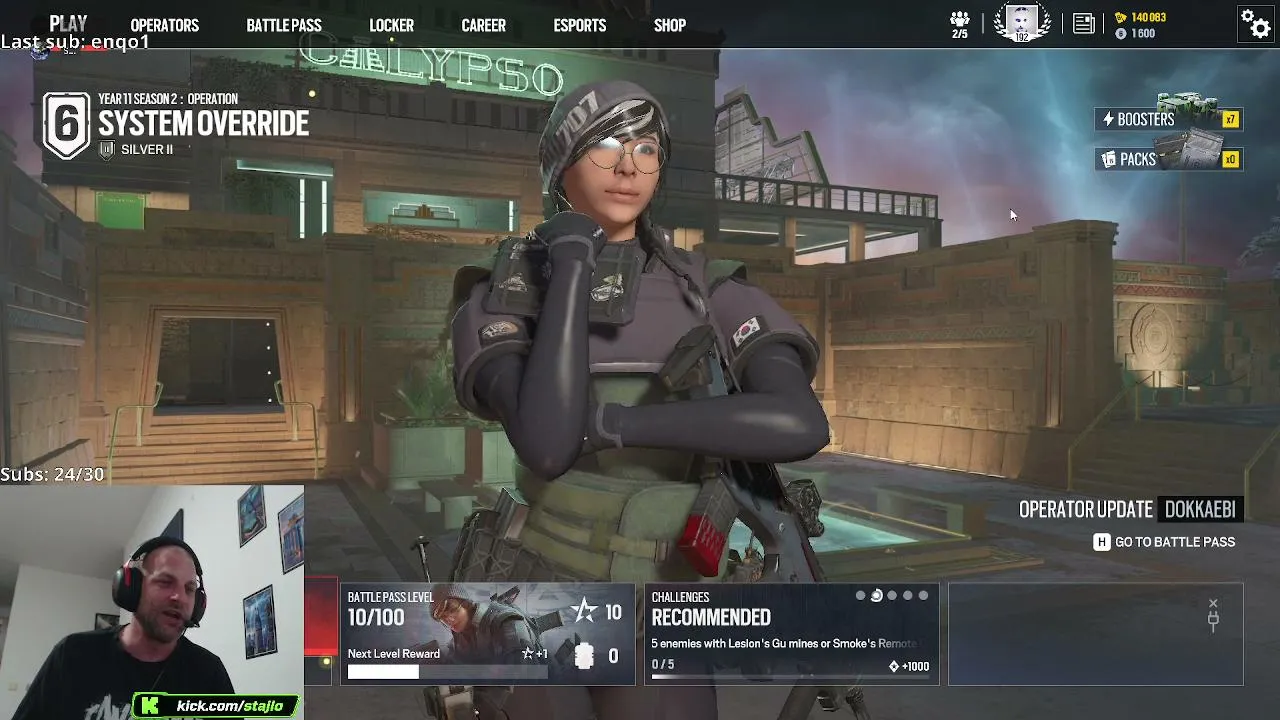Open the settings gears icon
This screenshot has width=1280, height=720.
click(x=1255, y=23)
